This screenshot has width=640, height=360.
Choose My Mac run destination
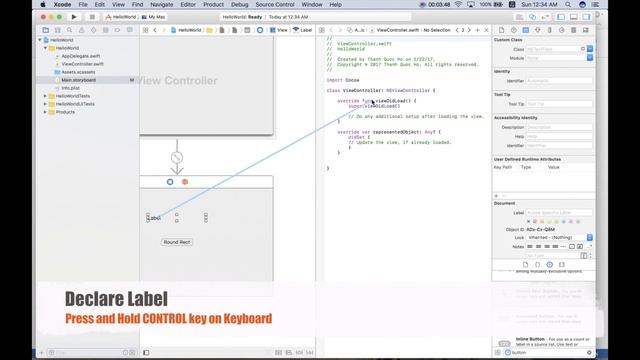pyautogui.click(x=153, y=17)
